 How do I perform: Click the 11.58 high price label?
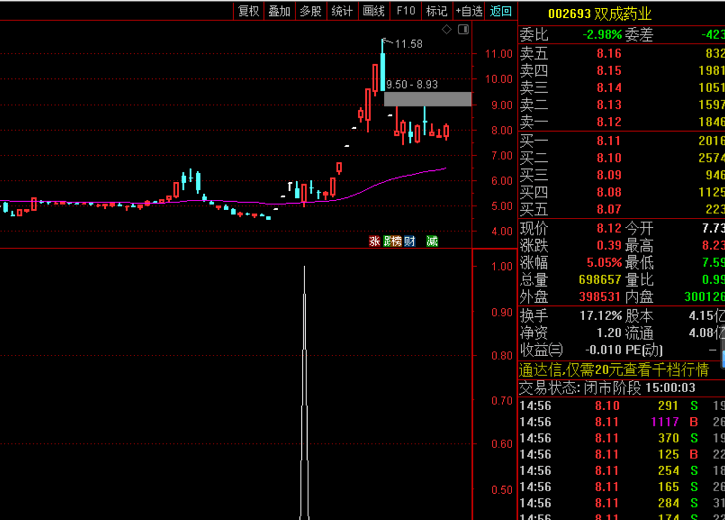click(x=409, y=44)
